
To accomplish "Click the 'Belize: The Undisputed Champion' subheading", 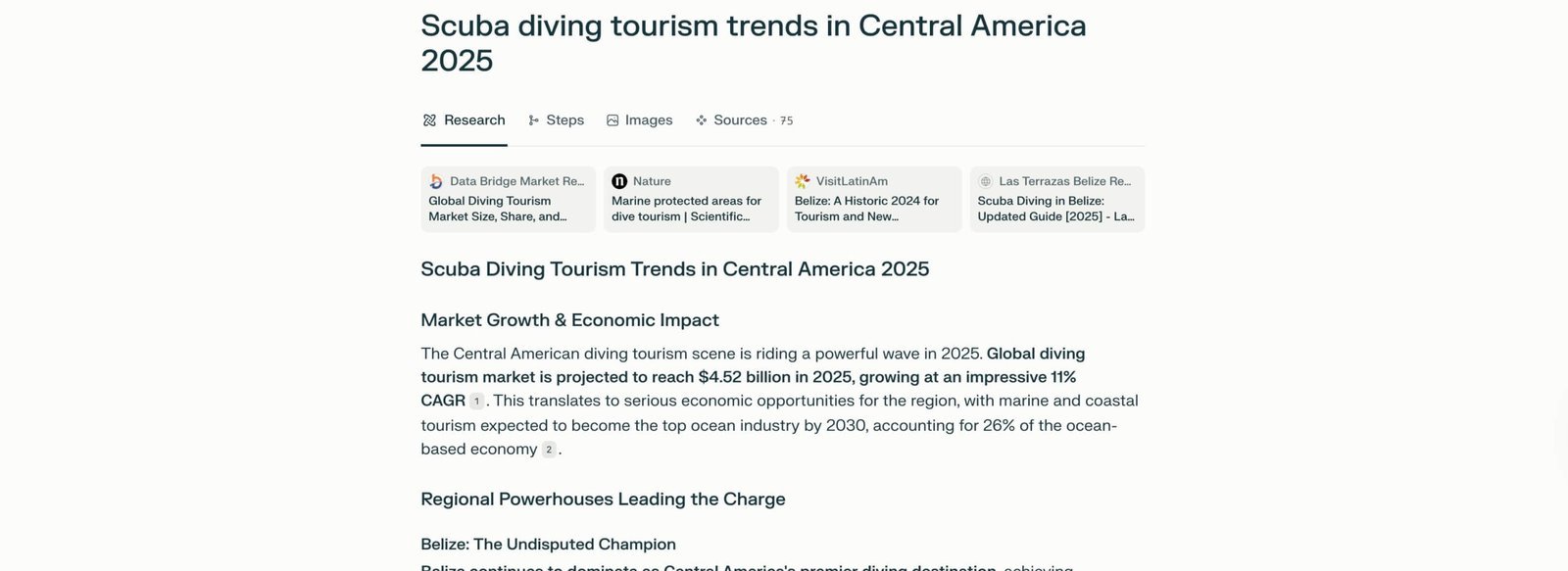I will tap(548, 545).
